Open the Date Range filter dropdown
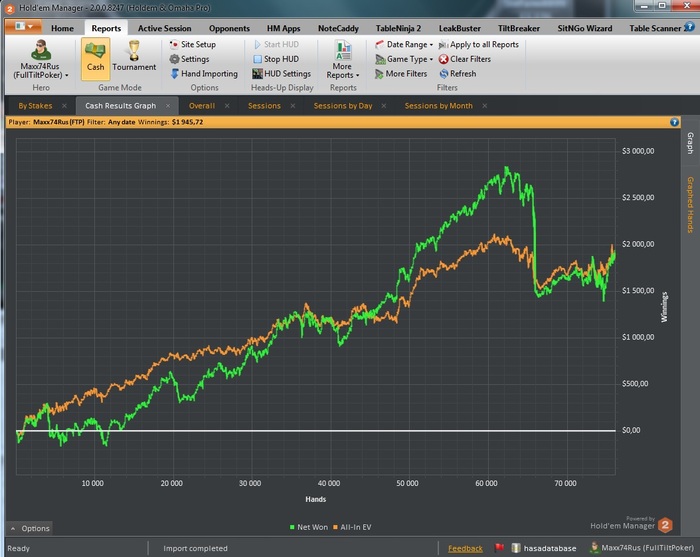The height and width of the screenshot is (557, 700). tap(404, 44)
